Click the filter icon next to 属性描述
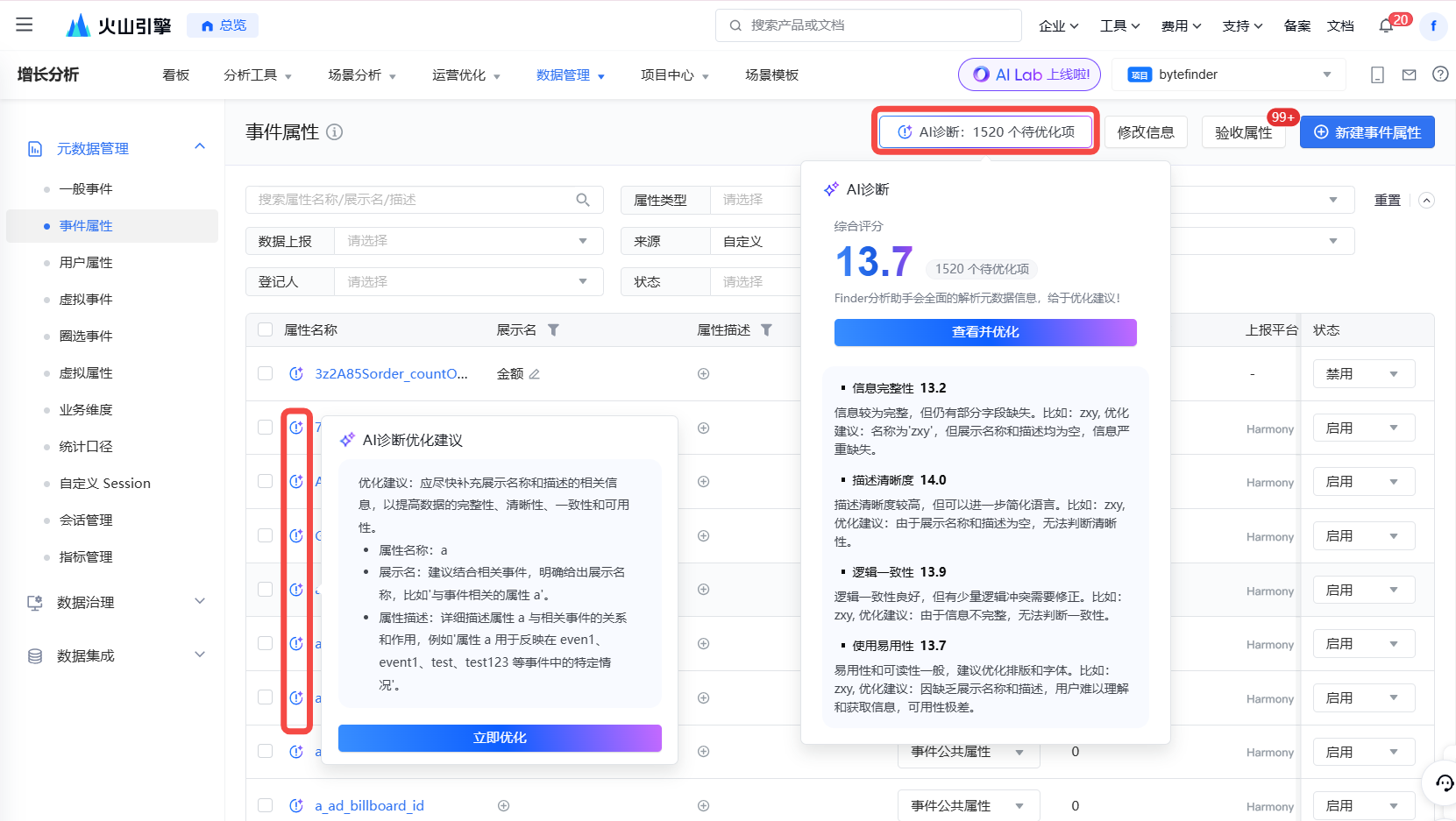1456x821 pixels. pos(766,330)
